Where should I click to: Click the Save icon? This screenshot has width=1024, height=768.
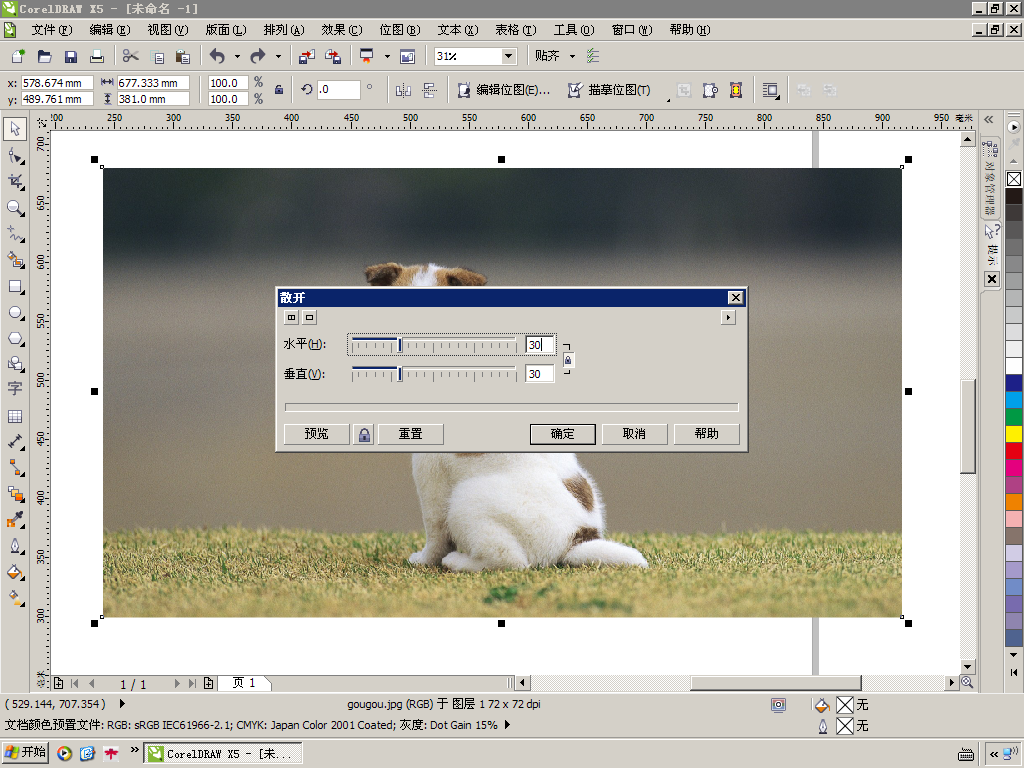pyautogui.click(x=71, y=56)
